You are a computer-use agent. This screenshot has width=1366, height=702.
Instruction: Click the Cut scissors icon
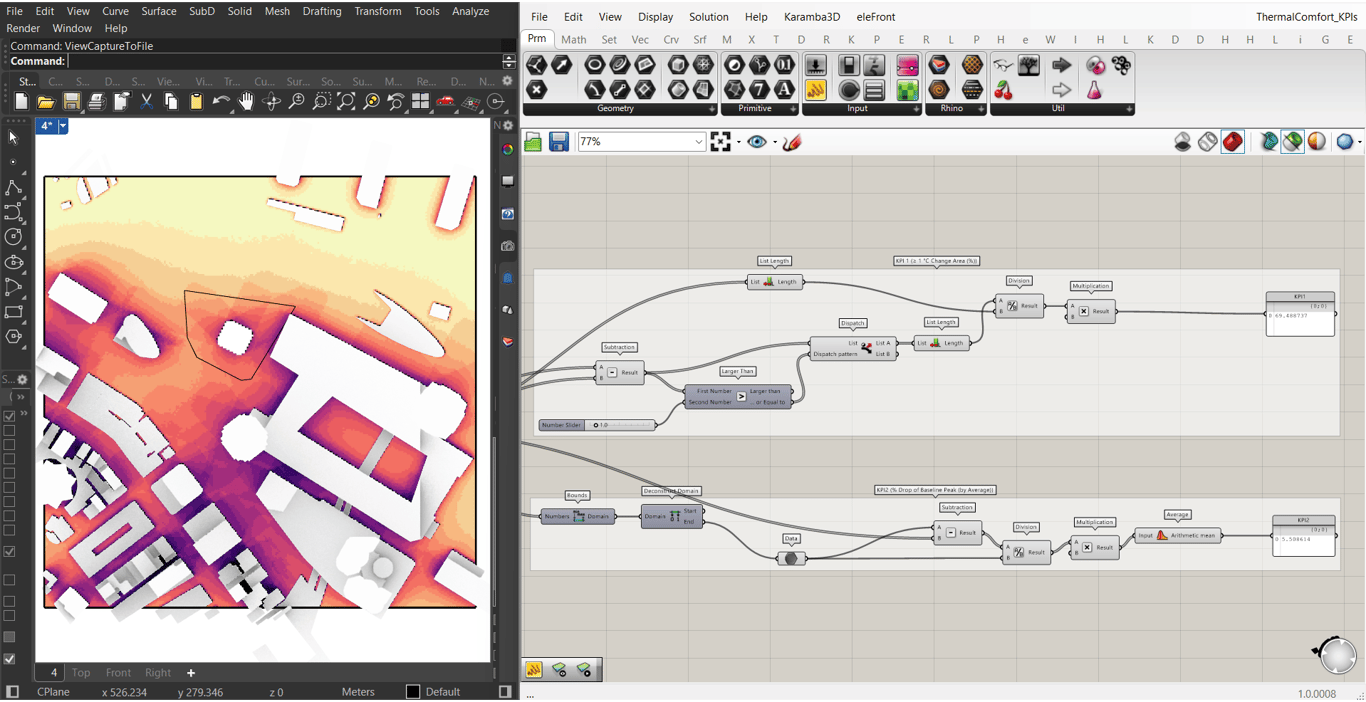(x=146, y=102)
